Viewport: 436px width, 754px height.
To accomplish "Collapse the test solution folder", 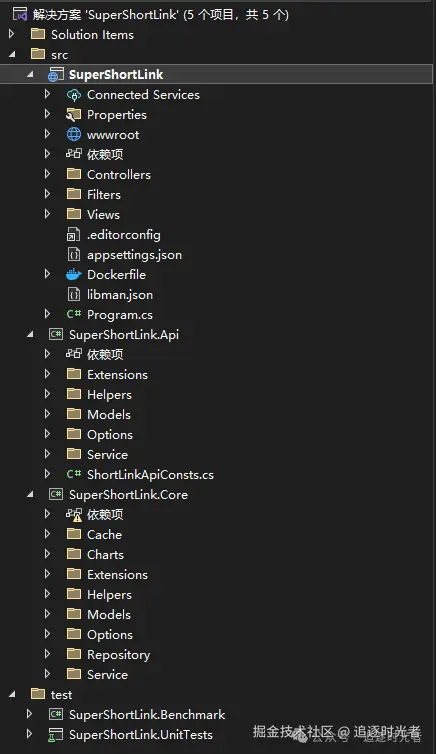I will pos(12,694).
